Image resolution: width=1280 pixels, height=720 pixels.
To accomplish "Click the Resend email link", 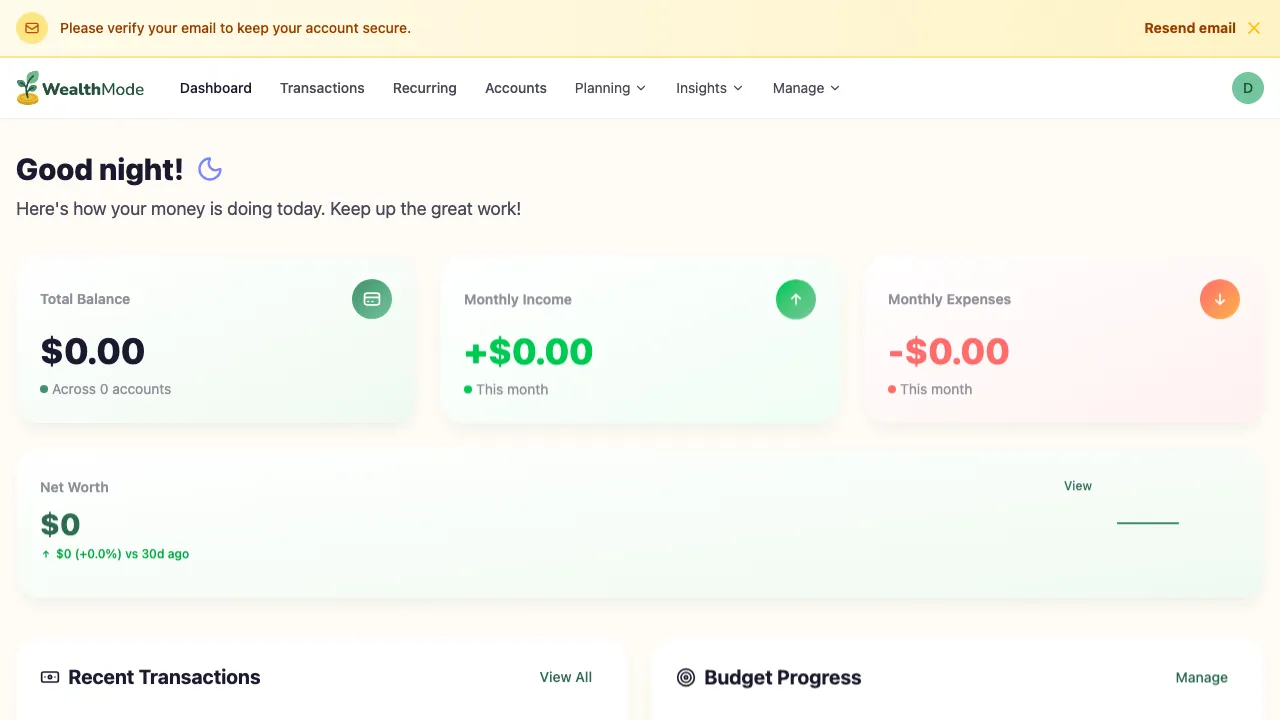I will [1189, 28].
